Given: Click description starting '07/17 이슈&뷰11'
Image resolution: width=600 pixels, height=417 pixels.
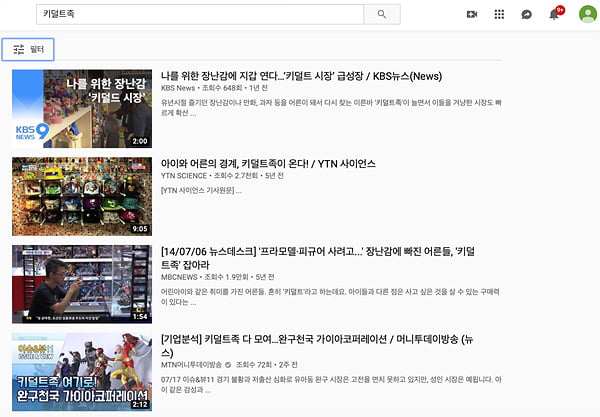Looking at the screenshot, I should [x=331, y=384].
